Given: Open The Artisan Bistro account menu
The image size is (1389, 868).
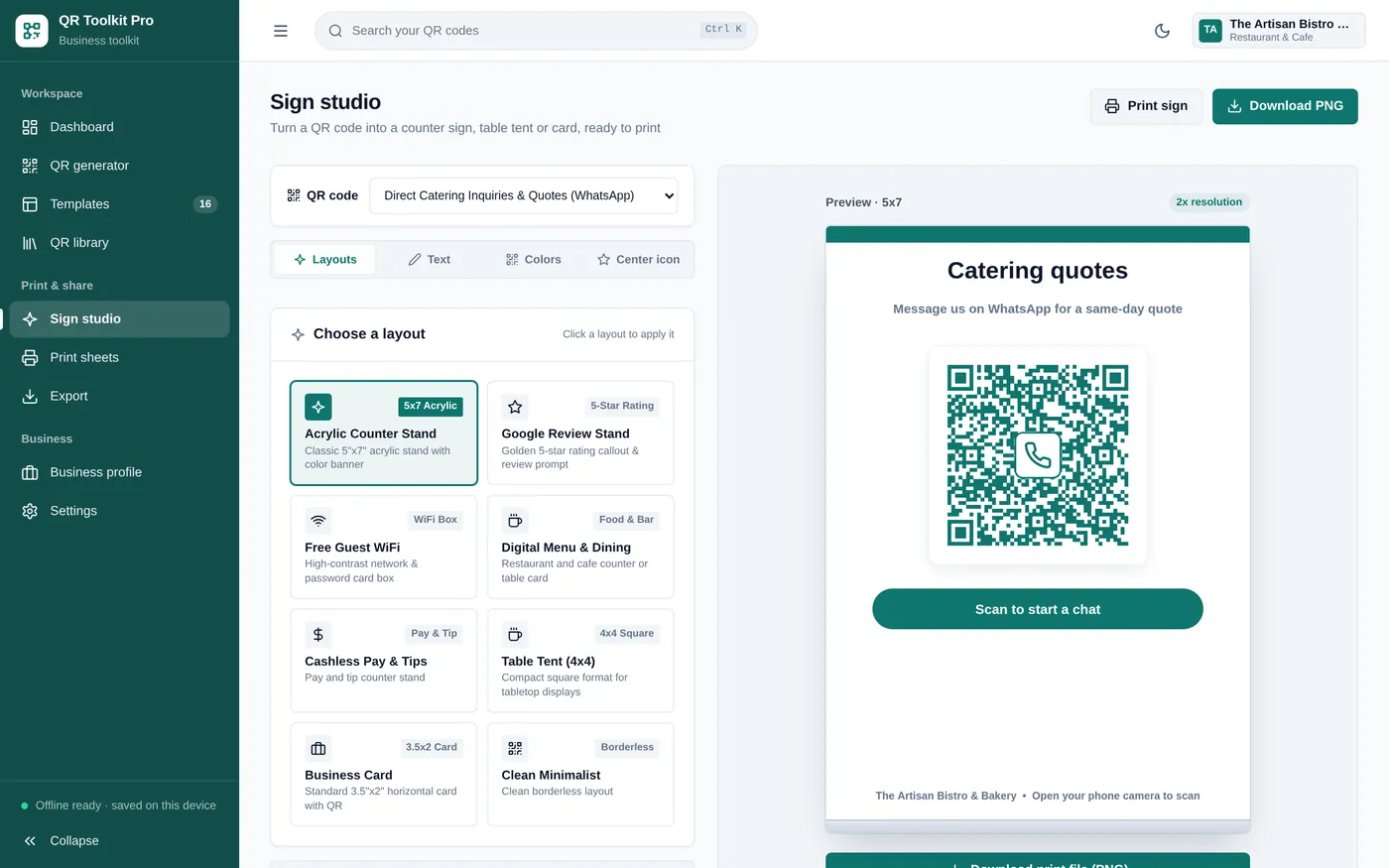Looking at the screenshot, I should [1279, 31].
